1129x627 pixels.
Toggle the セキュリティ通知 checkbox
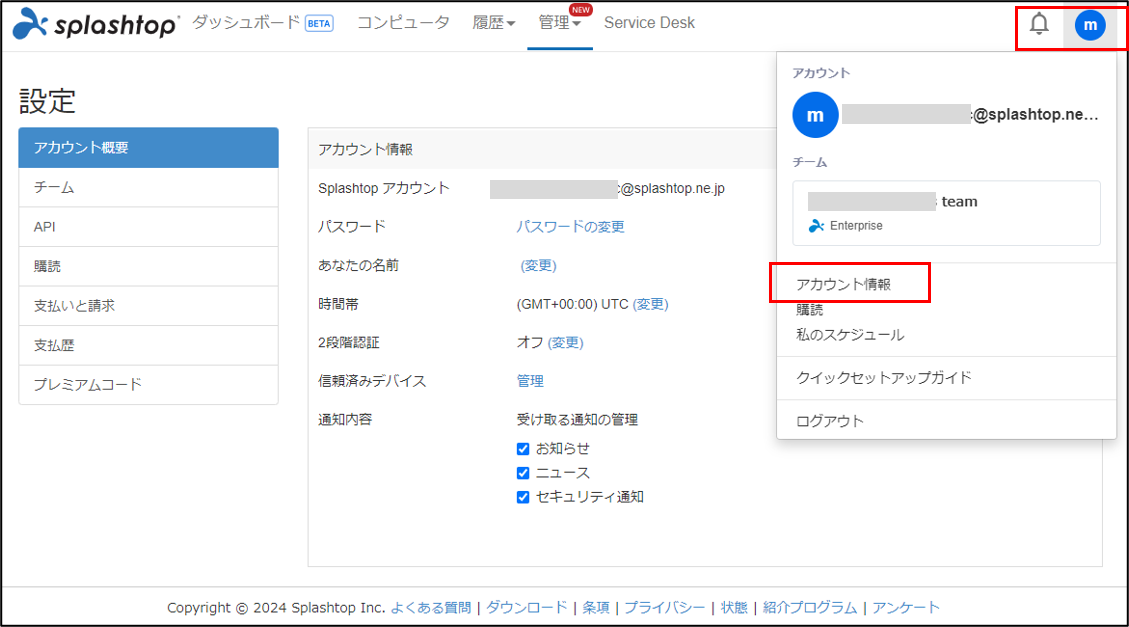coord(523,497)
